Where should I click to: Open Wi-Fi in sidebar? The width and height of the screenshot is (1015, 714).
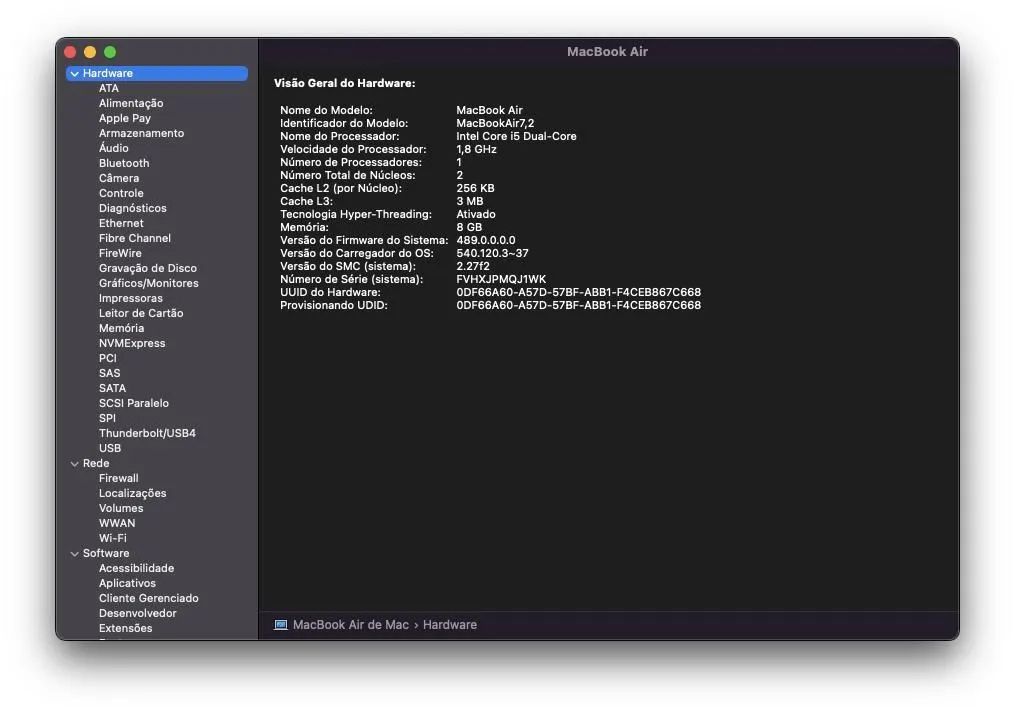[113, 538]
